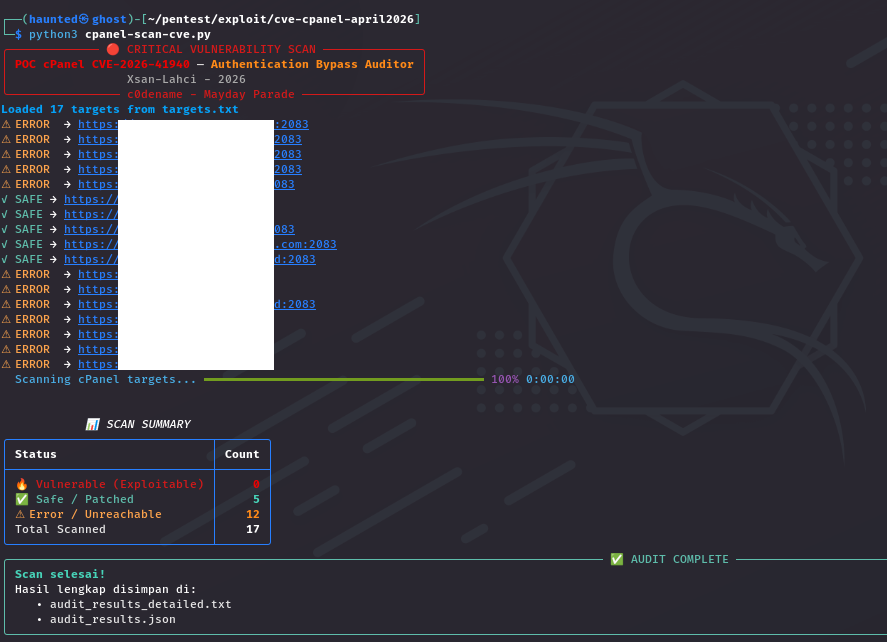Click the scan progress bar at 100%

pos(343,380)
